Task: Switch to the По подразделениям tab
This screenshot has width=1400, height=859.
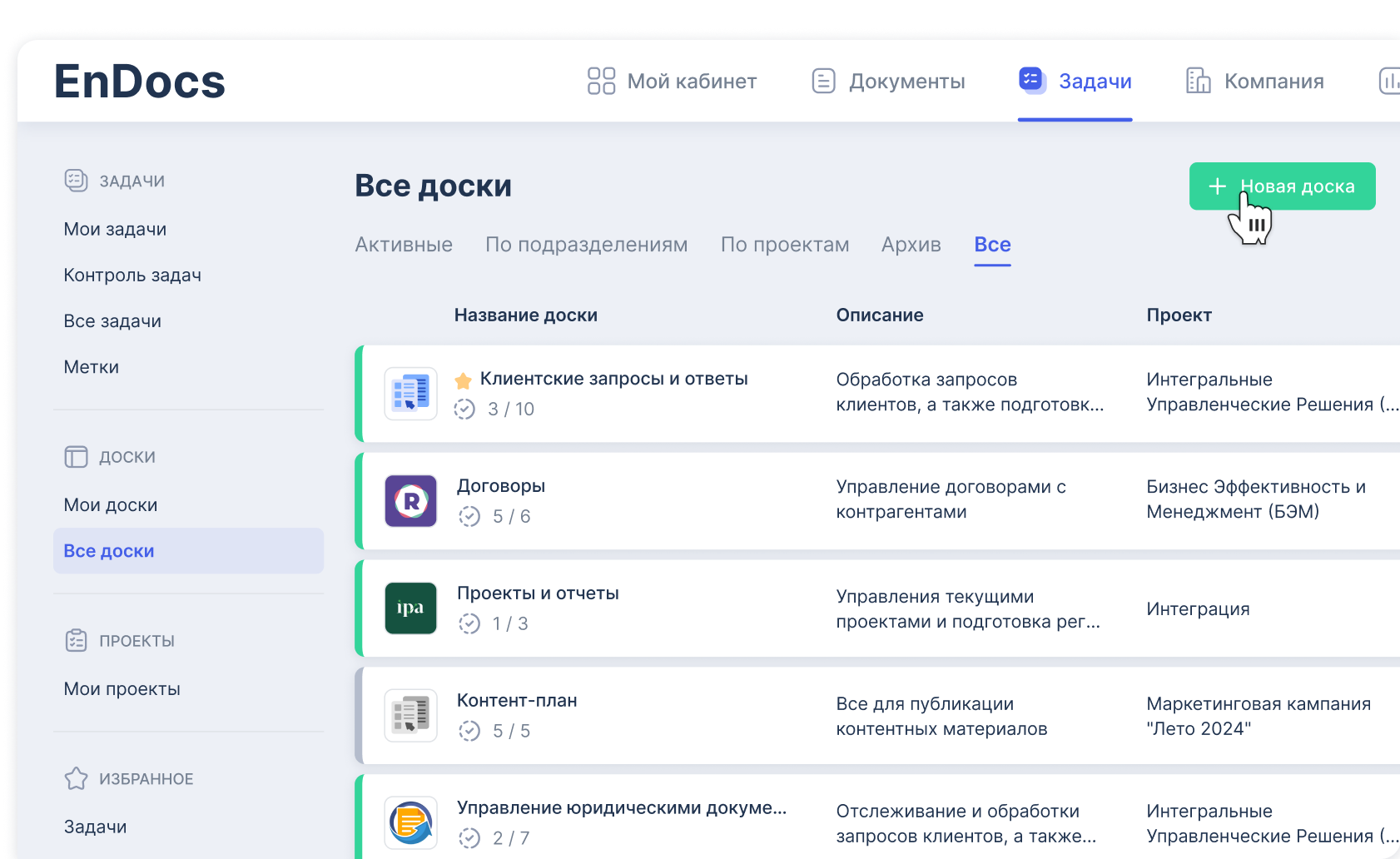Action: pyautogui.click(x=586, y=245)
